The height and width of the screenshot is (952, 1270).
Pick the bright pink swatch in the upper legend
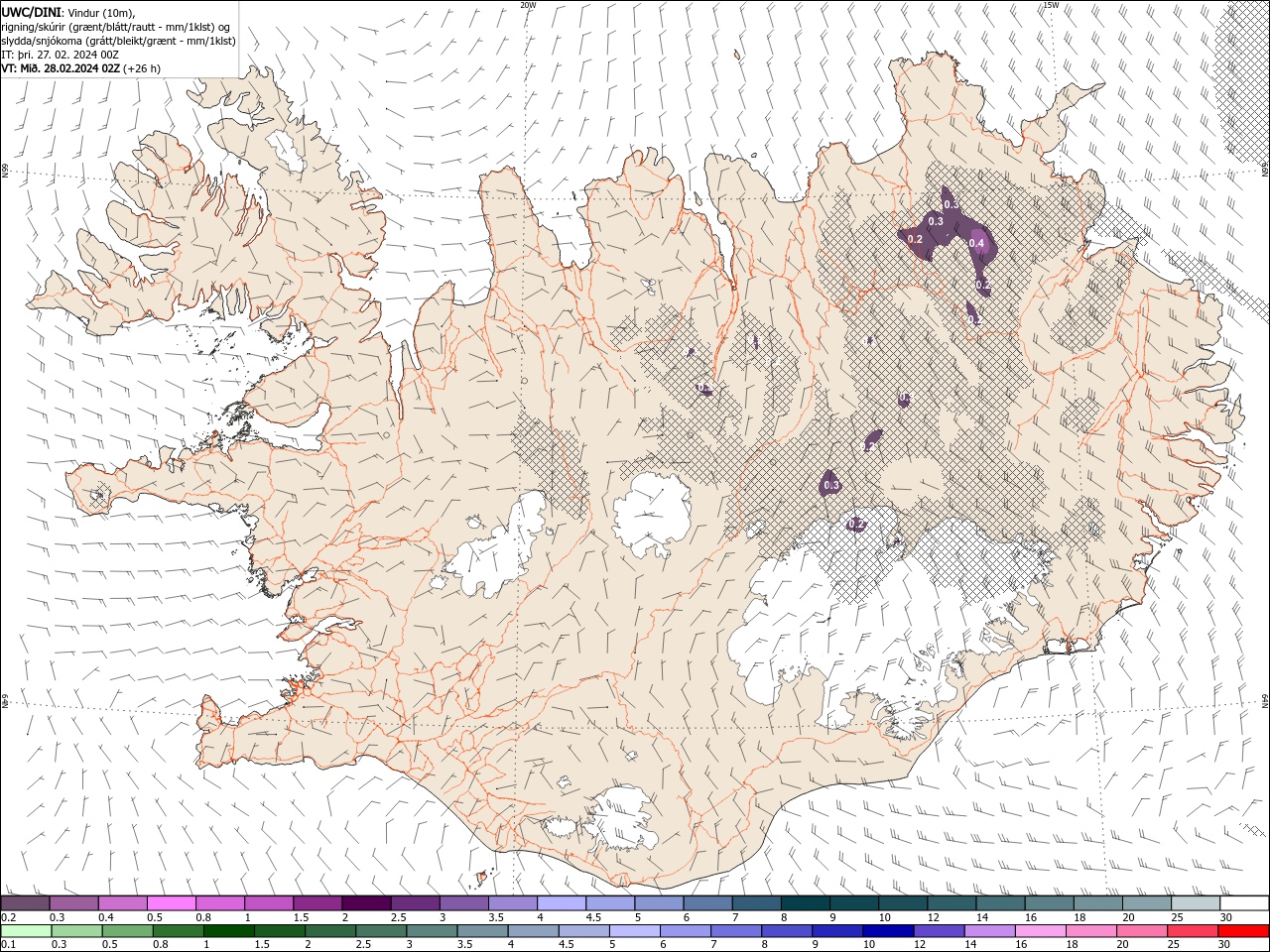[x=171, y=903]
